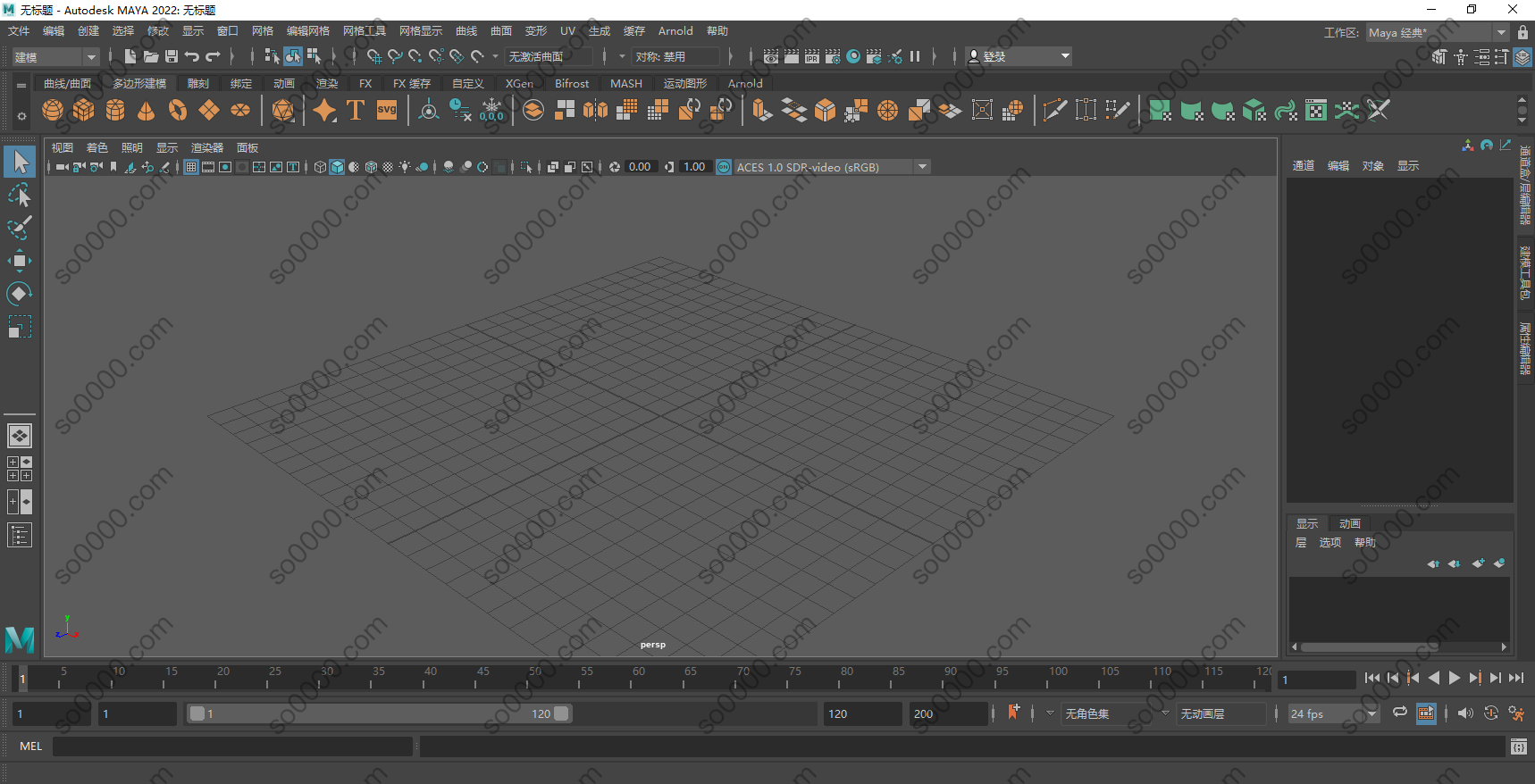Open the Outliner panel icon in left sidebar

click(20, 535)
